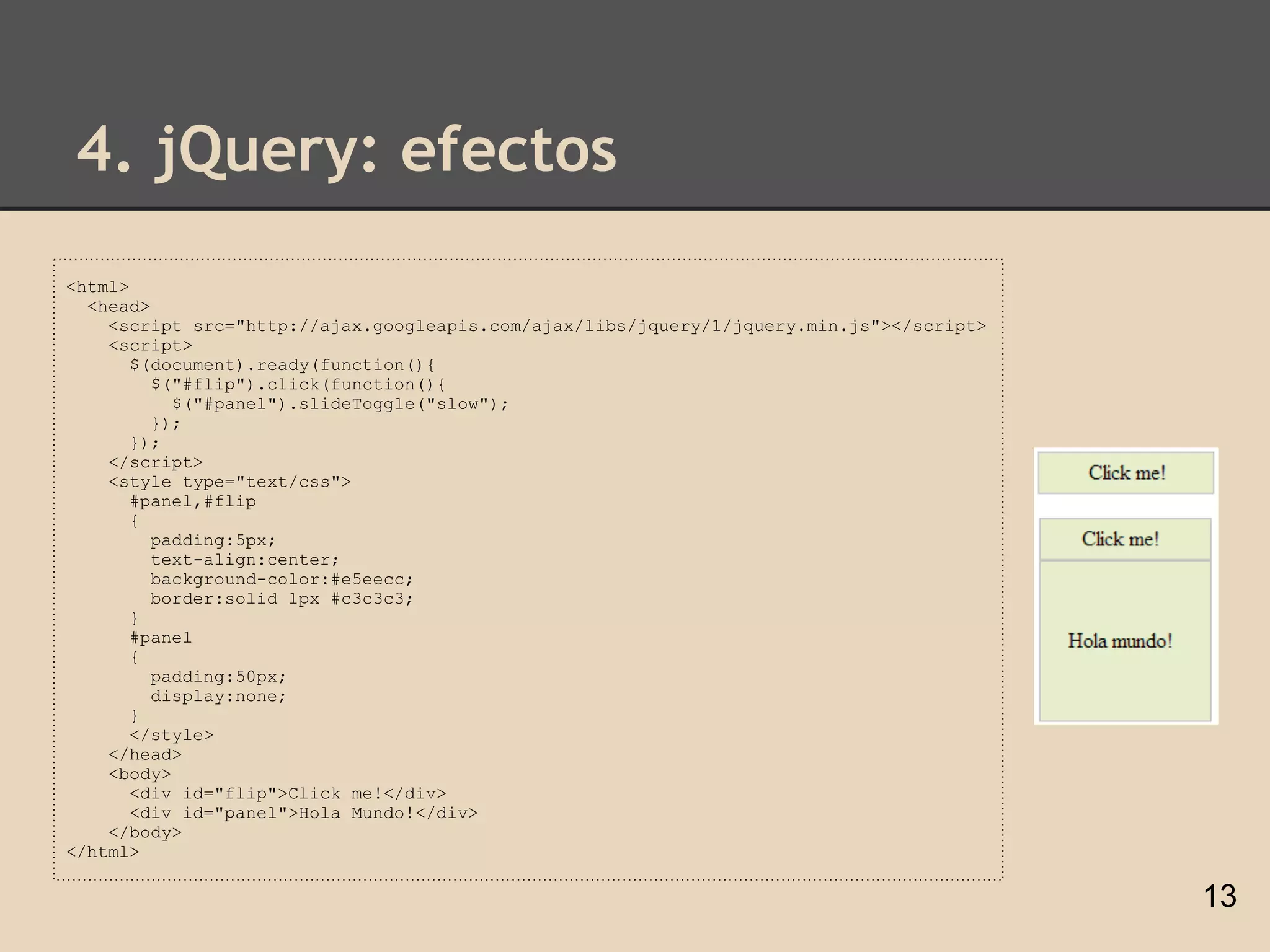Click the "</script>" closing tag line alone
Image resolution: width=1270 pixels, height=952 pixels.
(x=156, y=462)
